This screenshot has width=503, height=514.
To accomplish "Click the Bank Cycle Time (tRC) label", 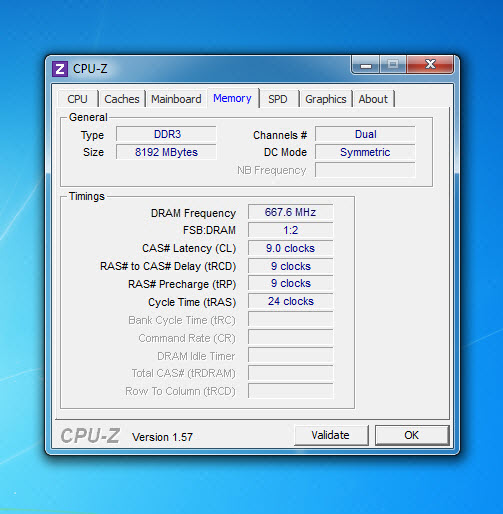I will point(182,320).
